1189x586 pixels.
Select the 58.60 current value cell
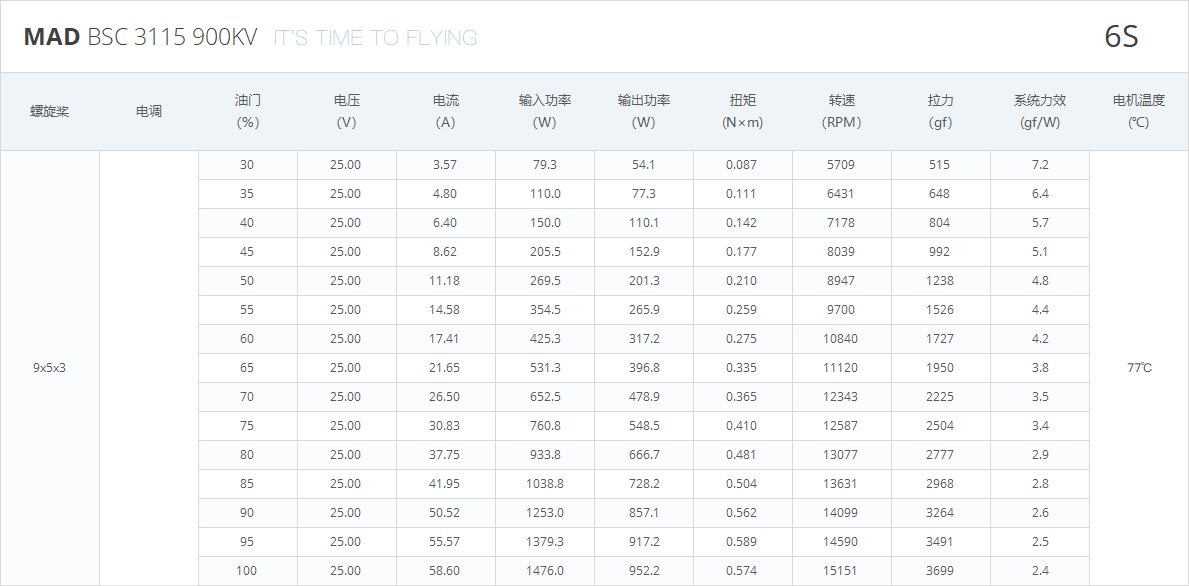[444, 571]
